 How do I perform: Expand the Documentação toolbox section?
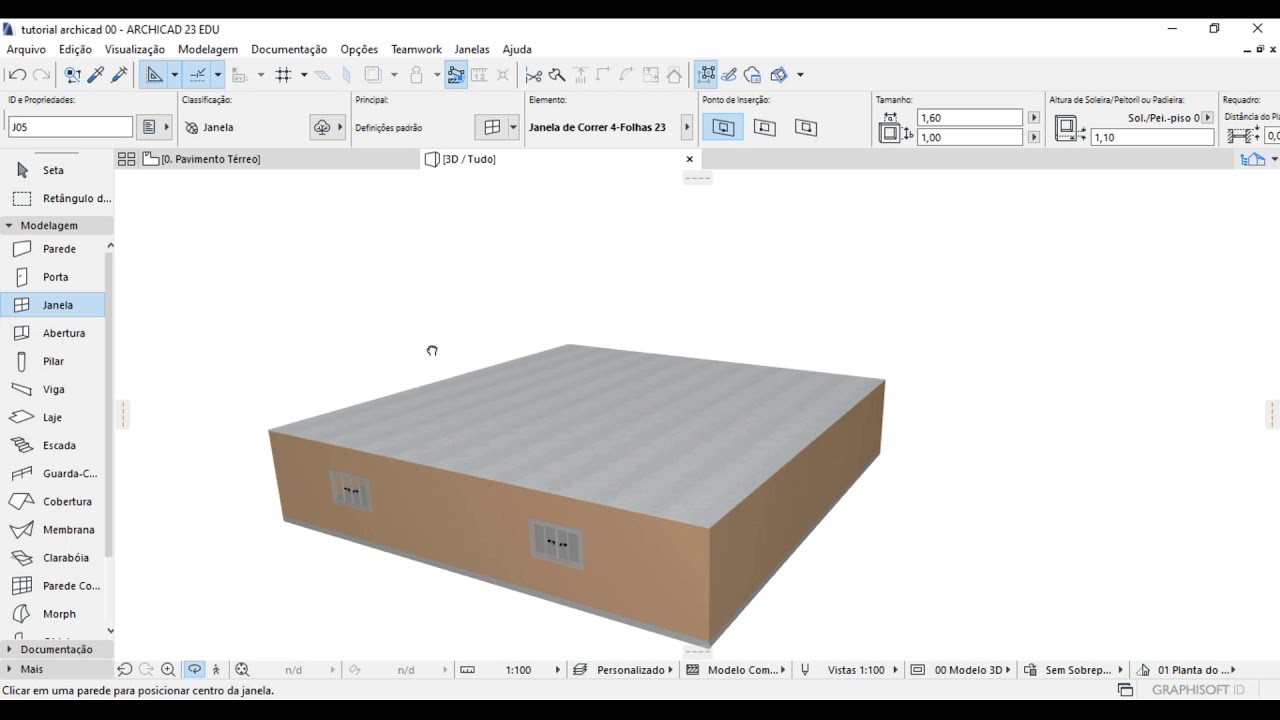point(56,649)
